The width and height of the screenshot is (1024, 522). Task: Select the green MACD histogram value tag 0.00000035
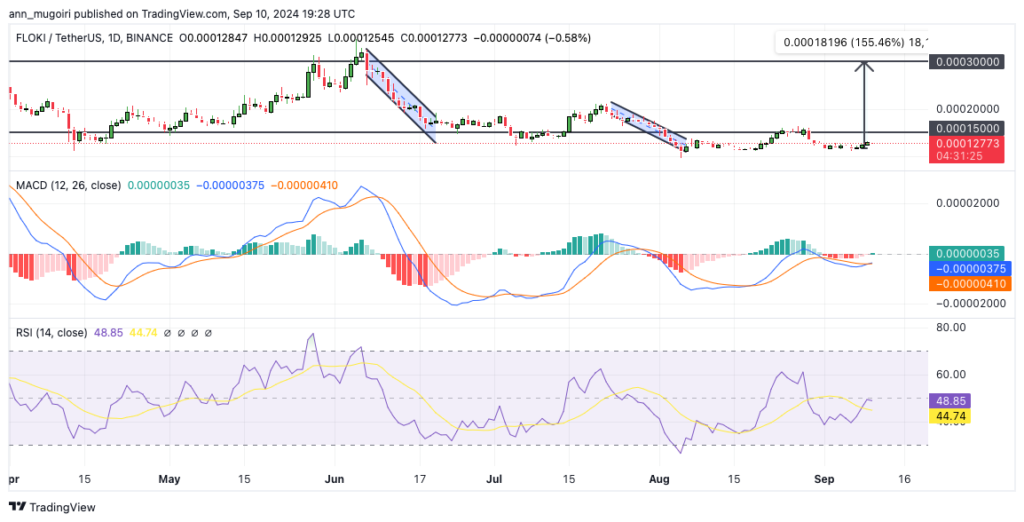(x=969, y=253)
